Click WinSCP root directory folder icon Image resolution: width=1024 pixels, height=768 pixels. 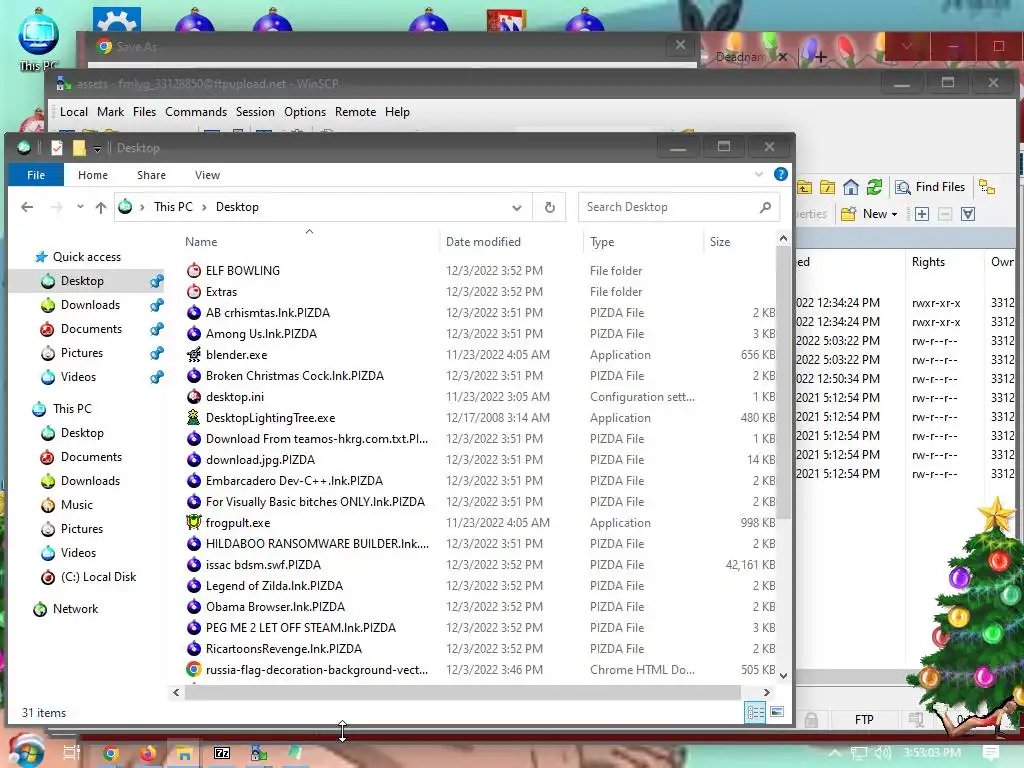click(827, 187)
